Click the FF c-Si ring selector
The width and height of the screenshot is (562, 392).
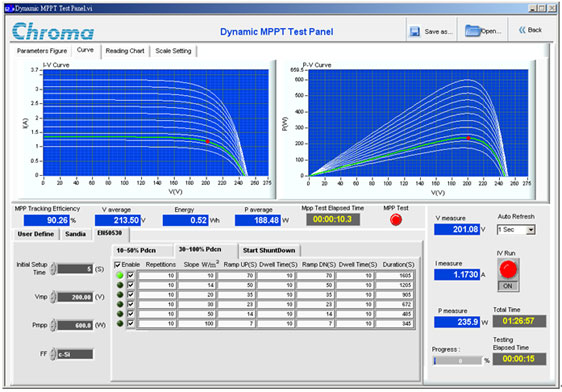point(75,354)
